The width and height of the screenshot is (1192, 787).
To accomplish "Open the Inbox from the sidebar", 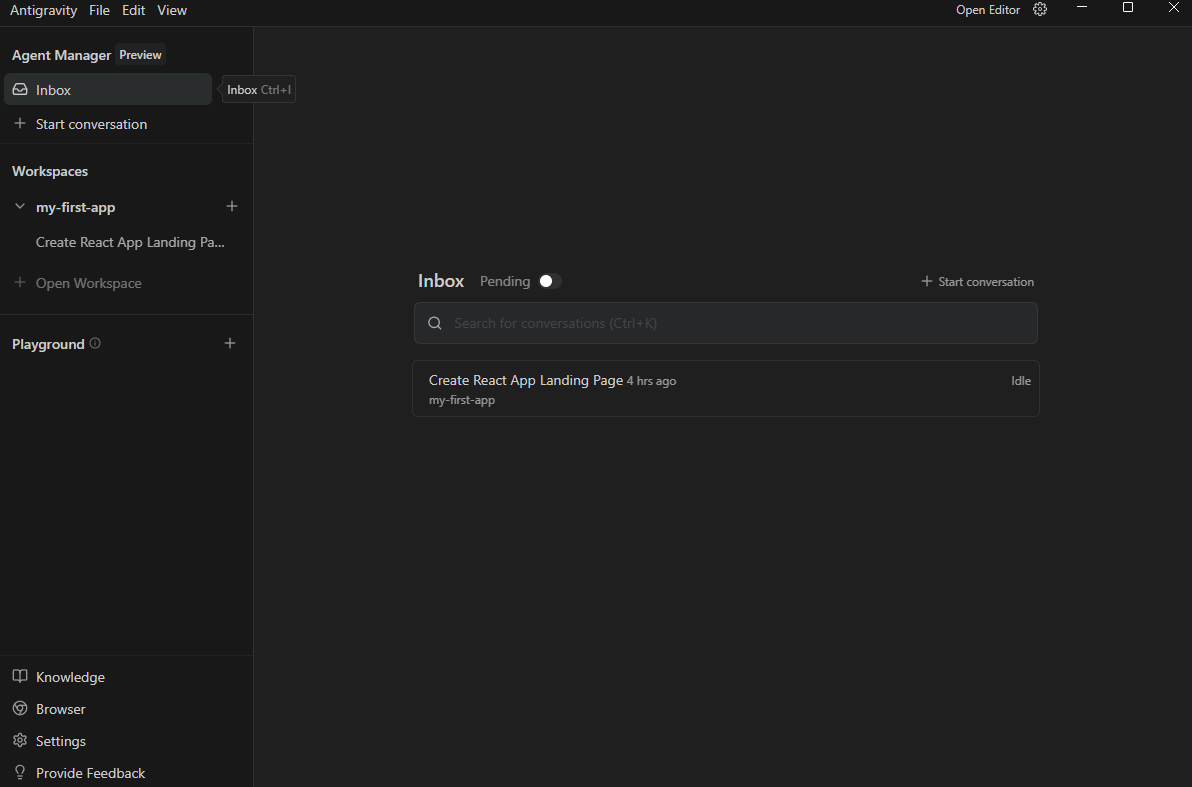I will (50, 89).
